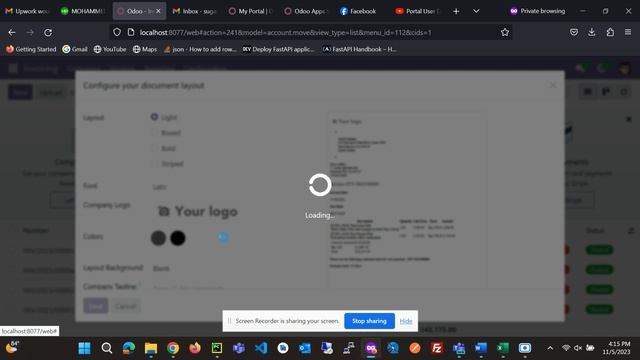
Task: Show tracking protection shield info
Action: pyautogui.click(x=117, y=32)
